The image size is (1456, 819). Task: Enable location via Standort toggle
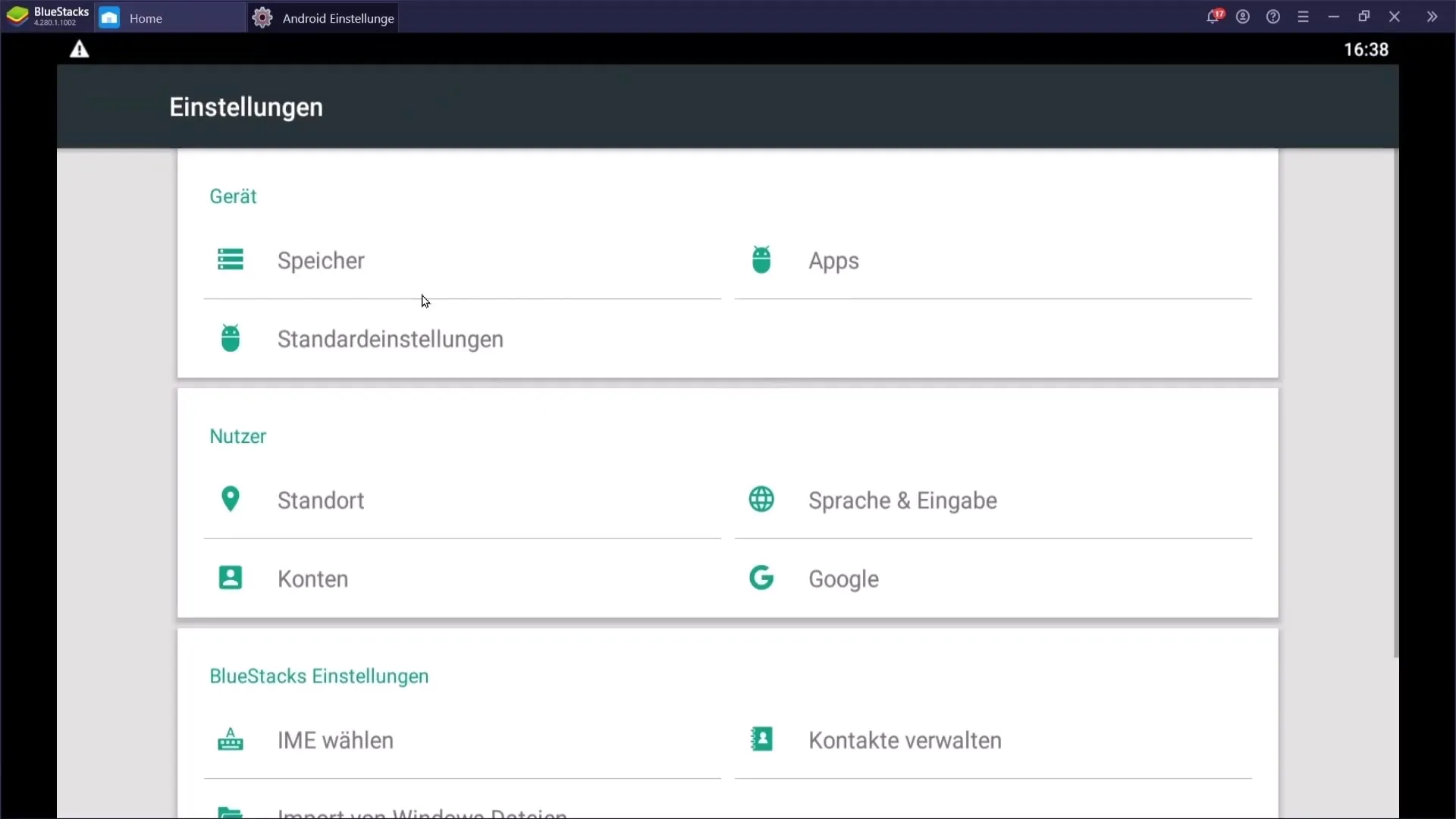pyautogui.click(x=320, y=500)
